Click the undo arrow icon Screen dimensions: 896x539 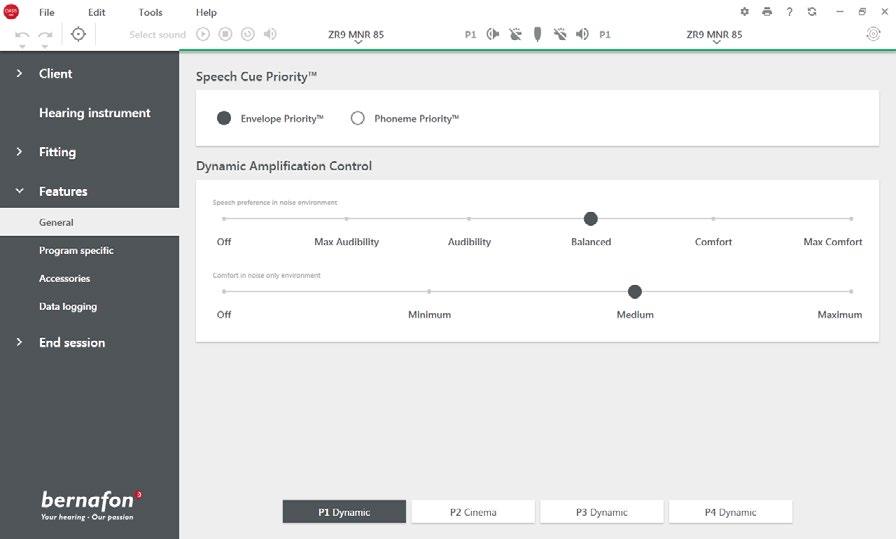(x=22, y=34)
